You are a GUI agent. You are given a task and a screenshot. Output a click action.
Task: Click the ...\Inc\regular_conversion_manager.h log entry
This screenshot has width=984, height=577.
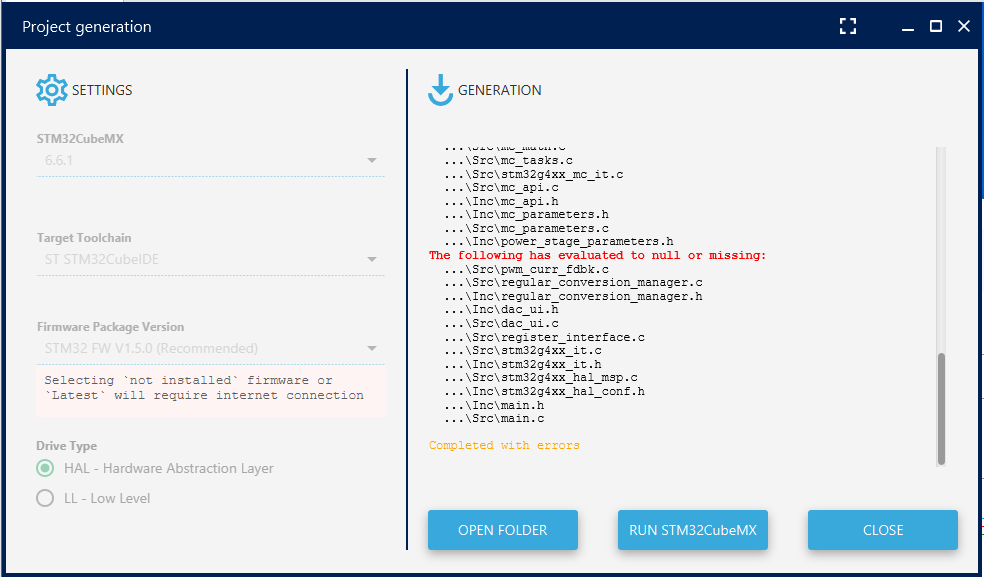[x=573, y=296]
